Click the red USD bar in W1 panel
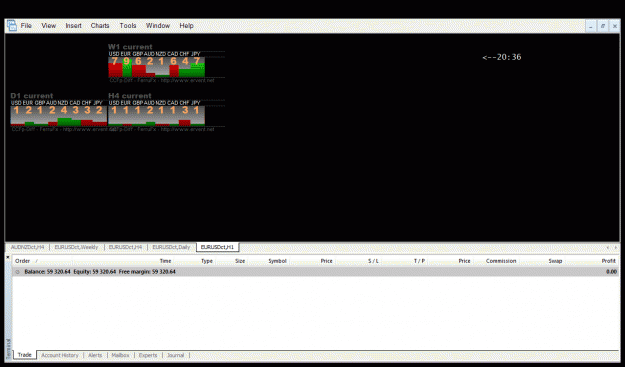Screen dimensions: 625x367 click(x=115, y=70)
